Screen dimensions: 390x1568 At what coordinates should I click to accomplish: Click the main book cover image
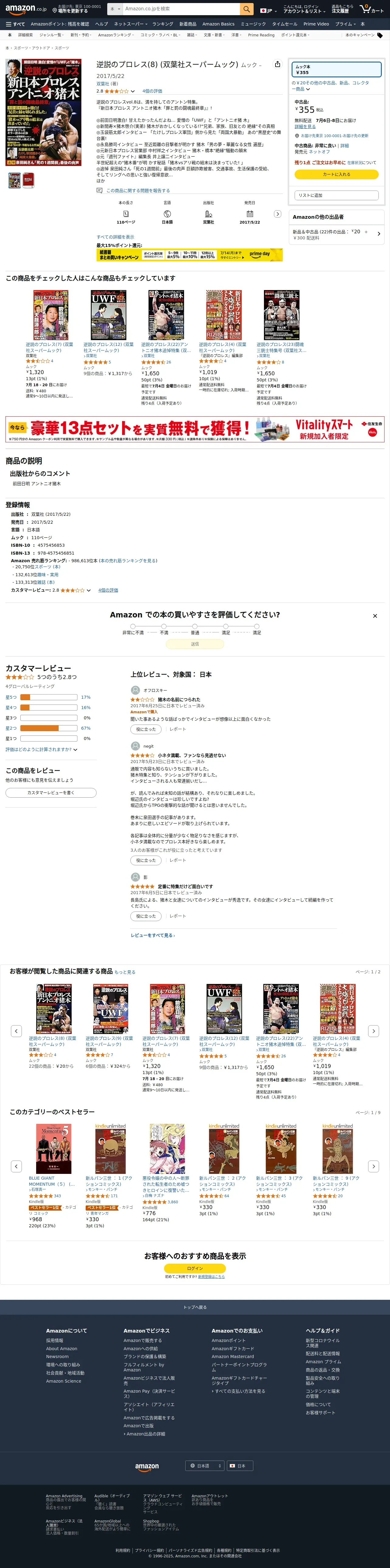point(43,113)
